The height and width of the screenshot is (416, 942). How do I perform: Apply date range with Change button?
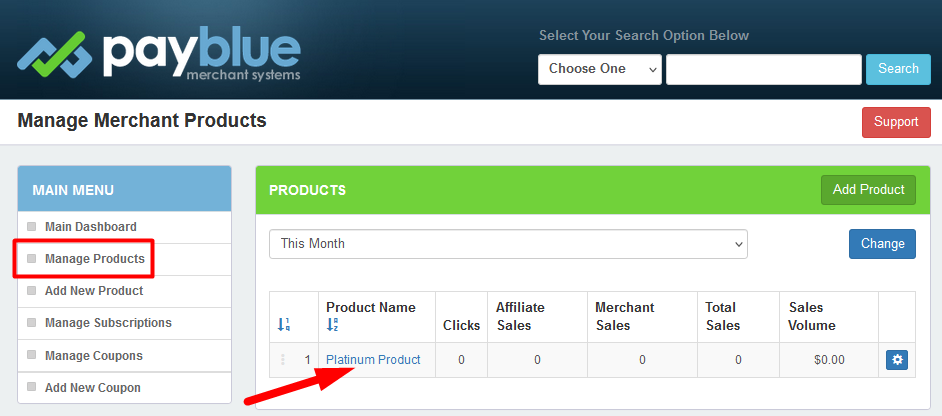[x=882, y=244]
